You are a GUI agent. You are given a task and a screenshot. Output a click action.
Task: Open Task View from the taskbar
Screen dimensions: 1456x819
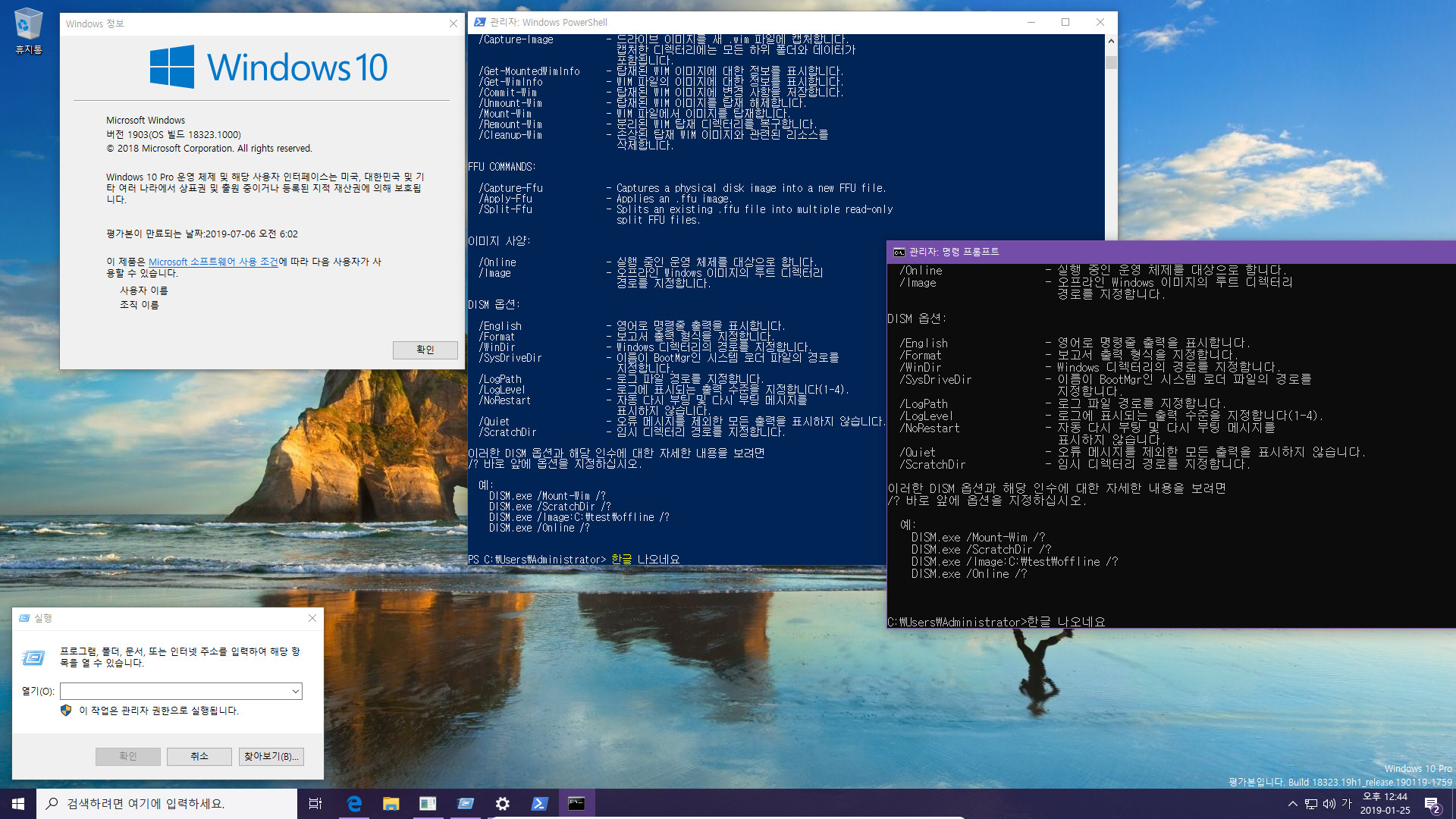coord(315,804)
